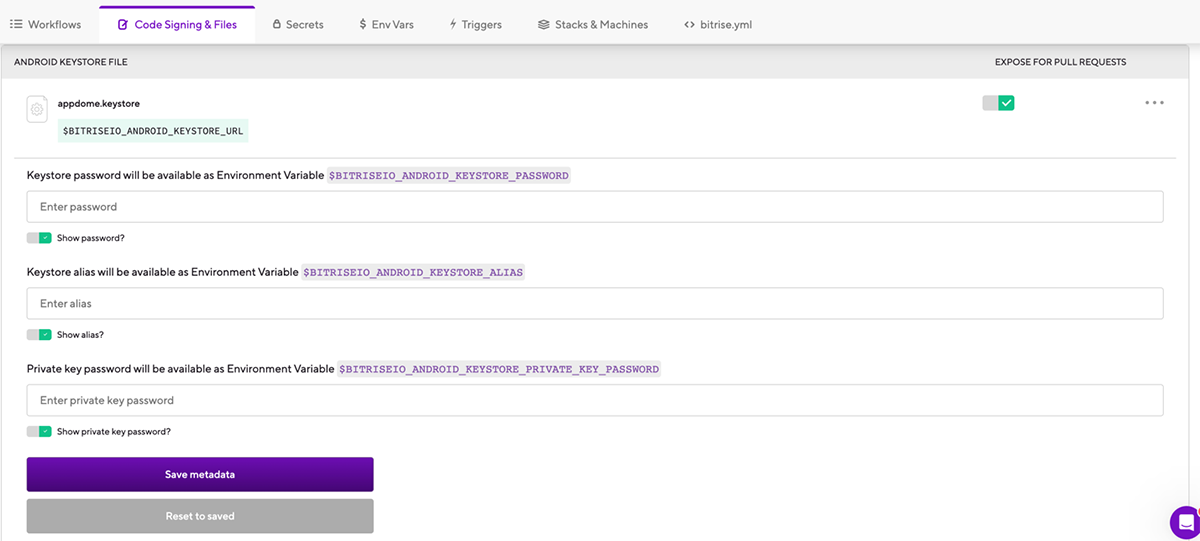The height and width of the screenshot is (541, 1200).
Task: Click the $BITRISEIO_ANDROID_KEYSTORE_URL variable tag
Action: 153,131
